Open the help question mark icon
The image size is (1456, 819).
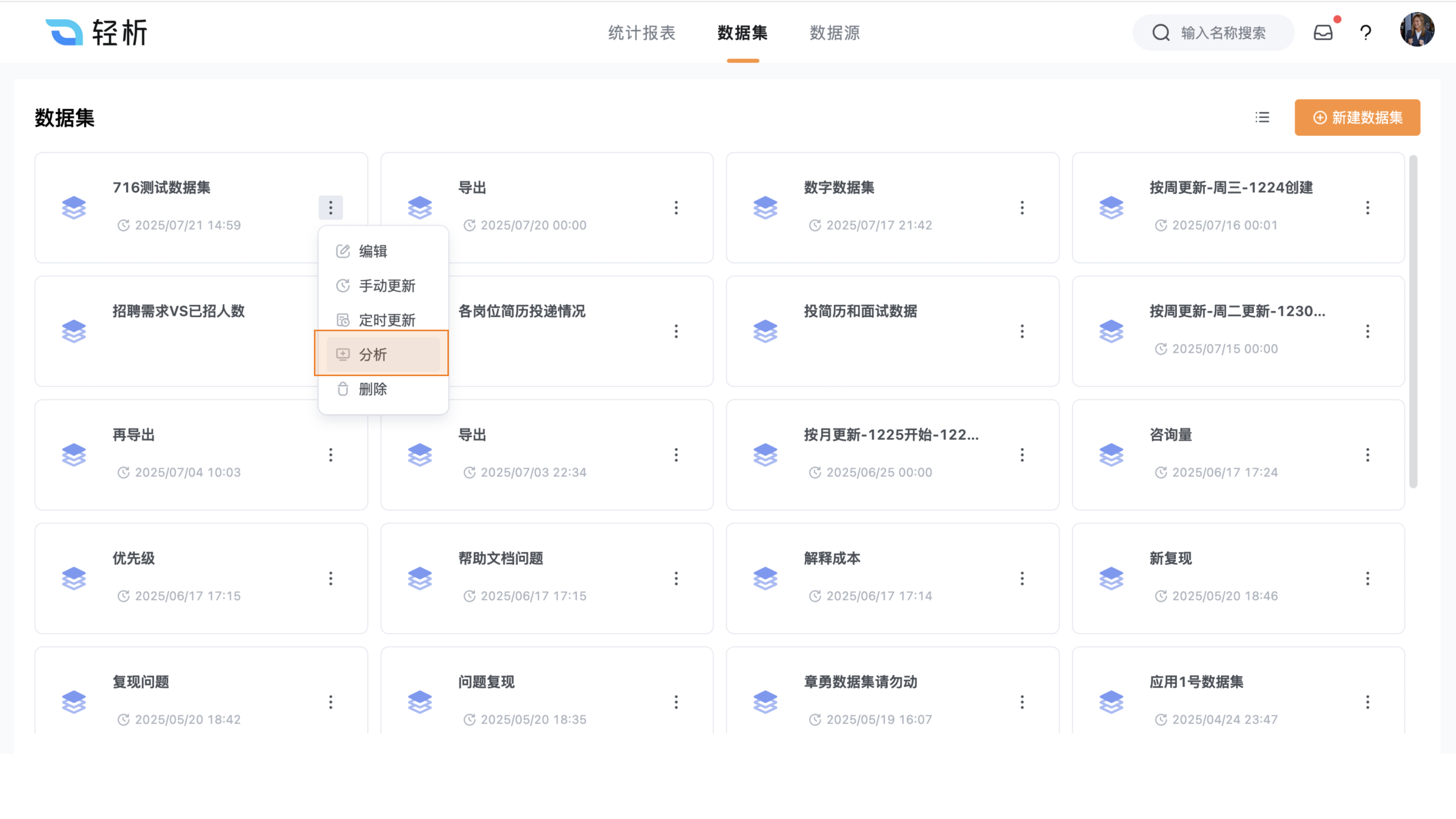coord(1366,33)
